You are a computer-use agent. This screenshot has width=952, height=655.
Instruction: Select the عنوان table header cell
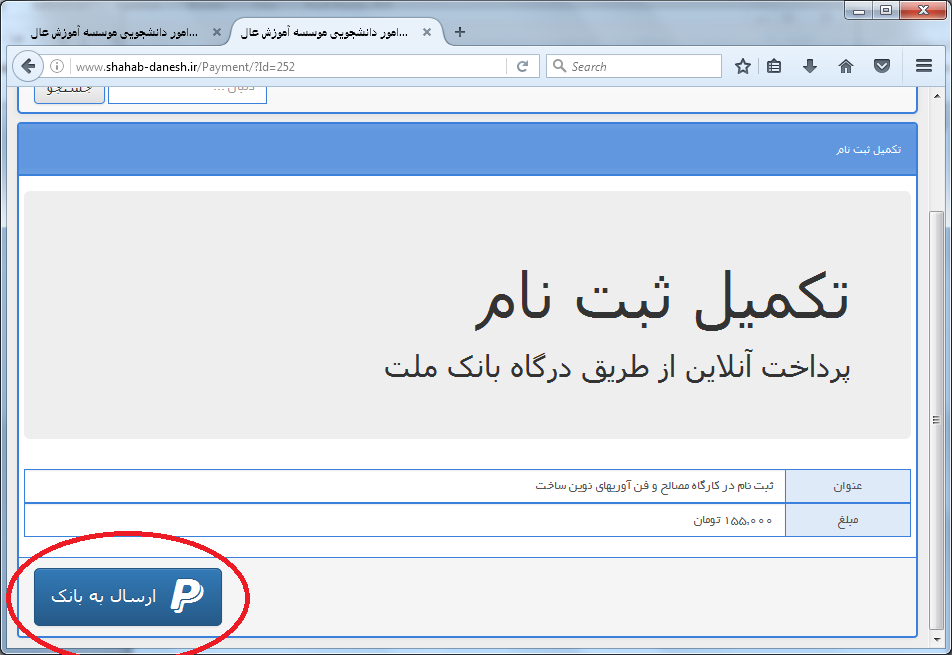(x=848, y=486)
